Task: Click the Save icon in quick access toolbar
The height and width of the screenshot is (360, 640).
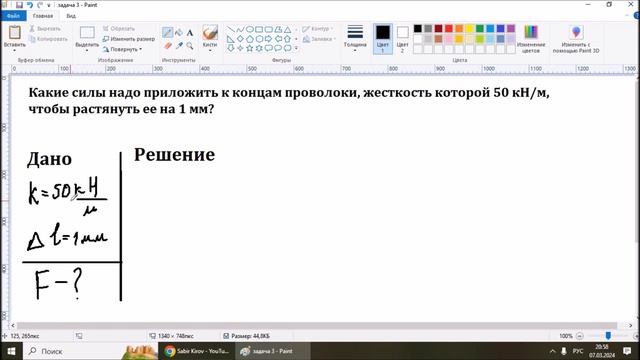Action: 19,5
